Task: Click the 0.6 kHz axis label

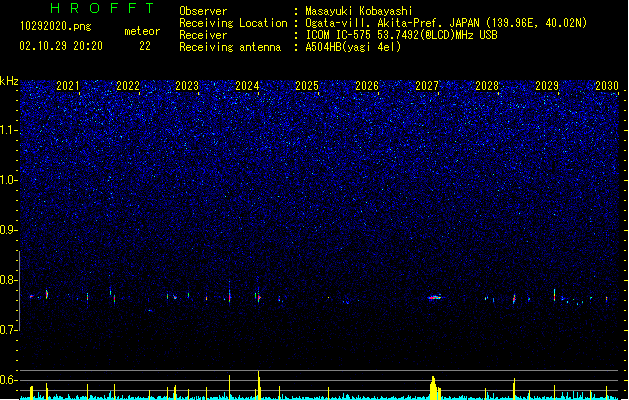Action: coord(8,380)
